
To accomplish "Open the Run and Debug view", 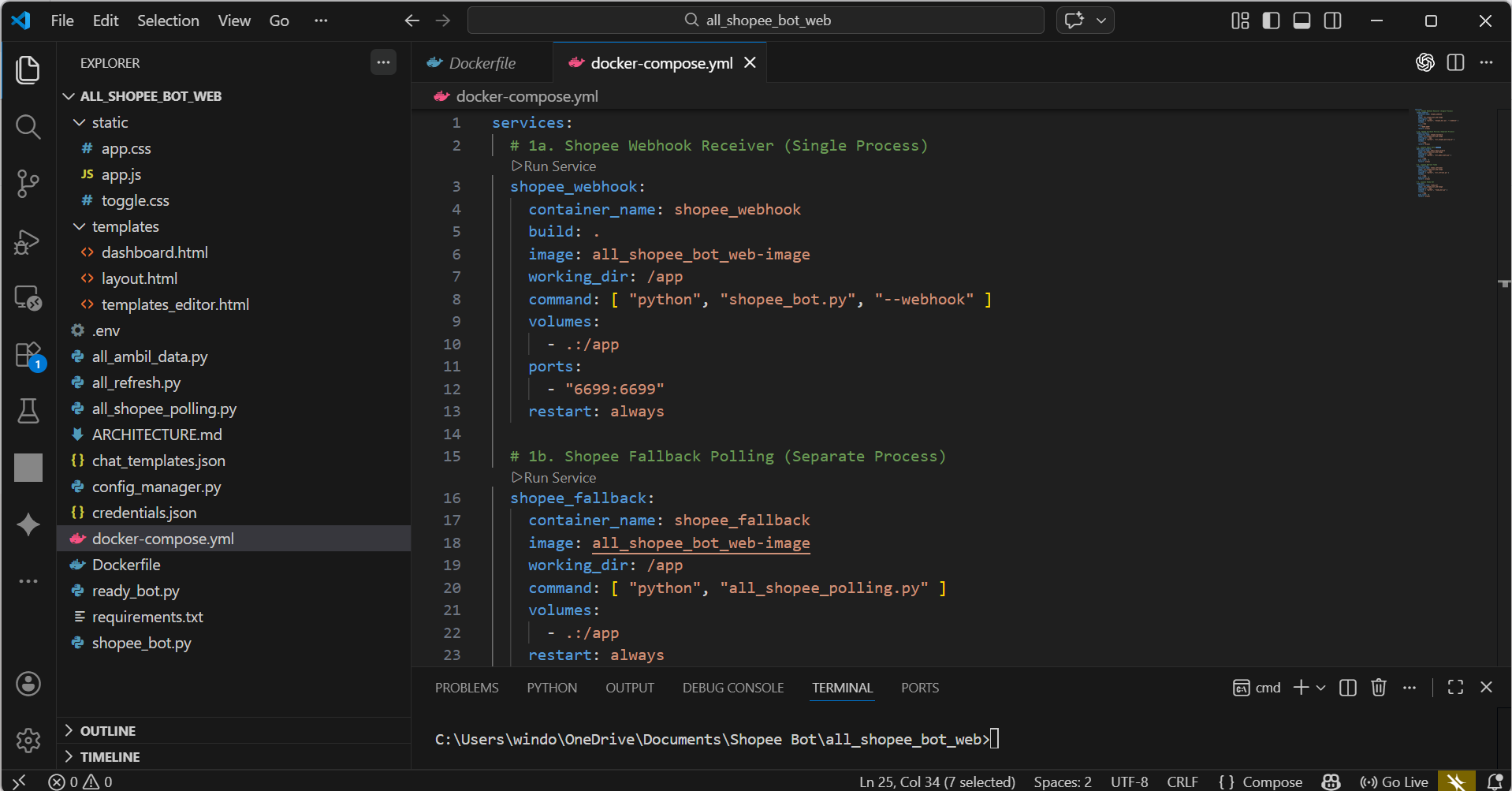I will point(28,241).
